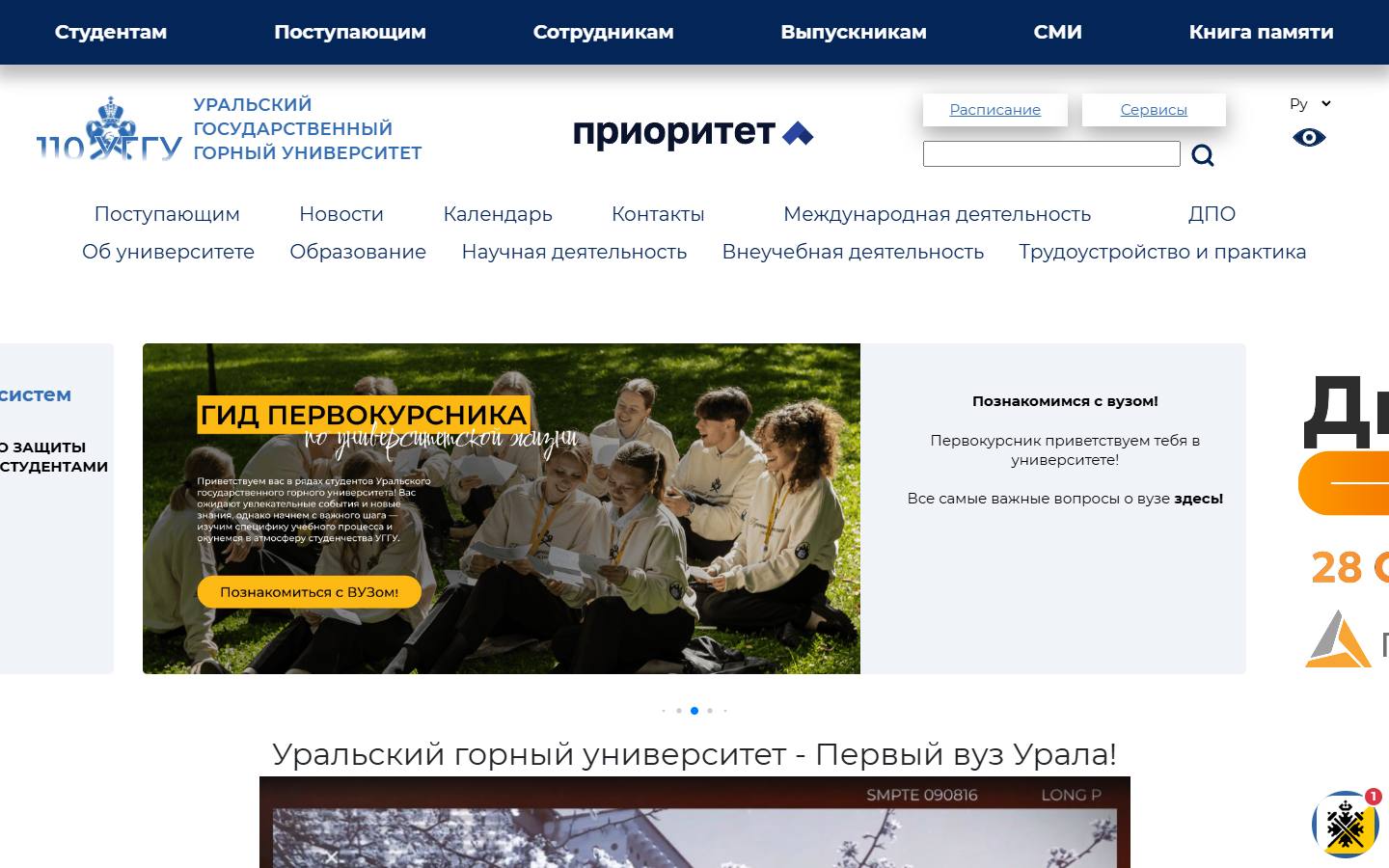Open the Образование menu item
This screenshot has width=1389, height=868.
click(x=358, y=252)
